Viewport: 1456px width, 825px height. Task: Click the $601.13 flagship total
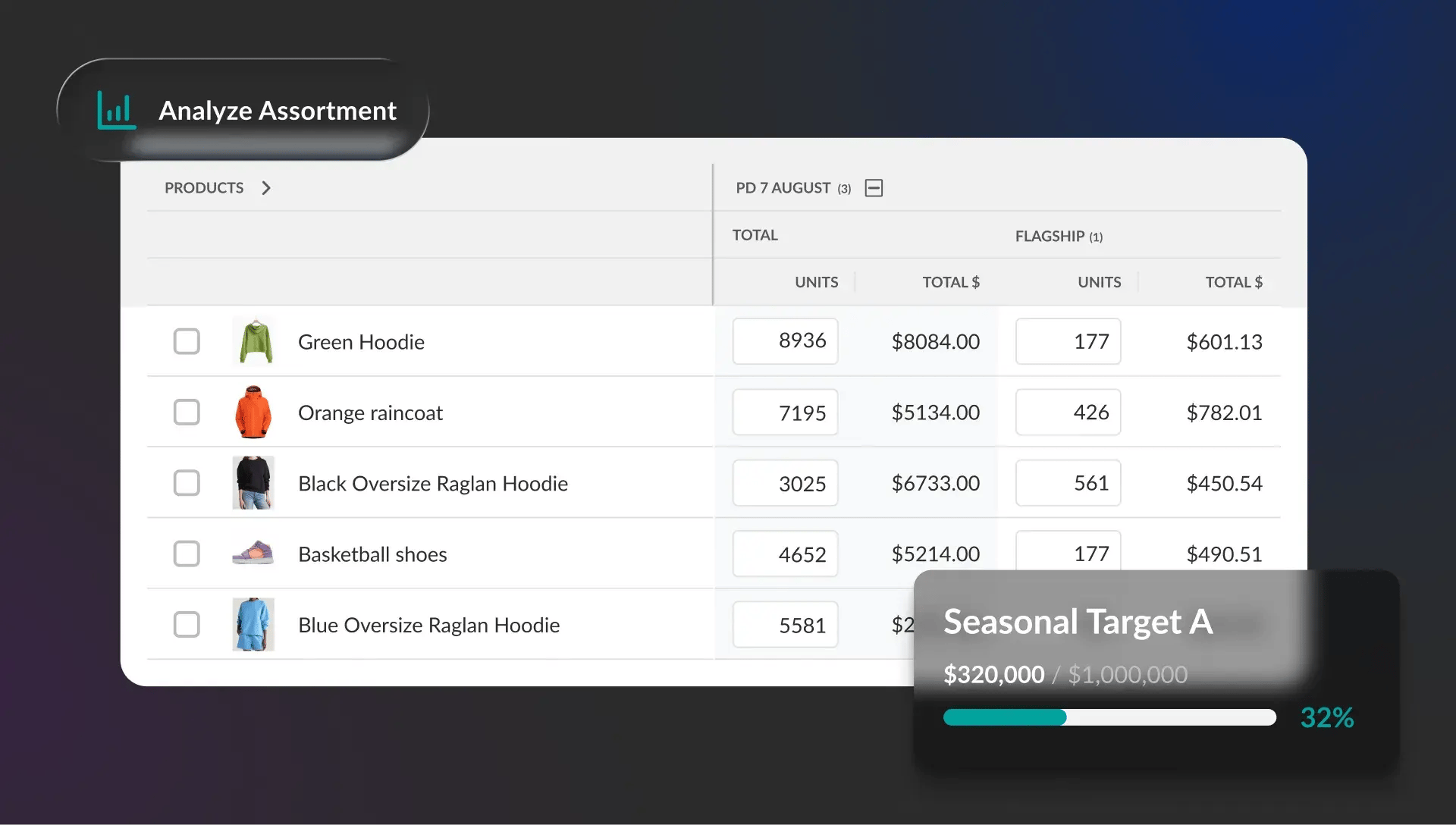click(1224, 342)
